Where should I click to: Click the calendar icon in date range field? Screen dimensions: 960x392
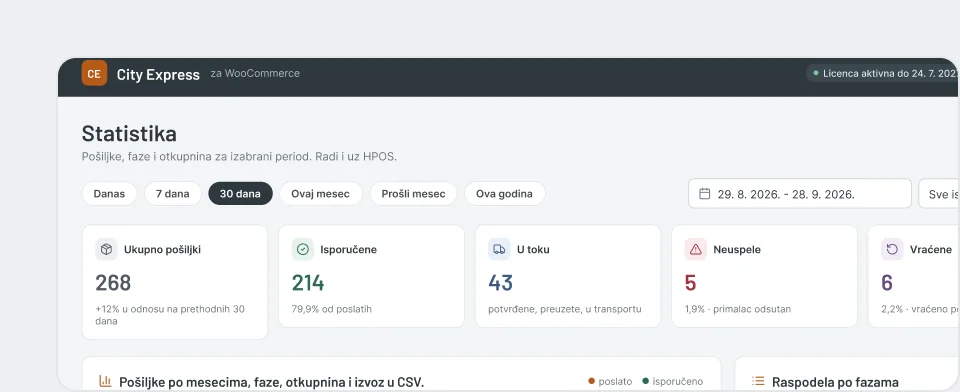[705, 194]
